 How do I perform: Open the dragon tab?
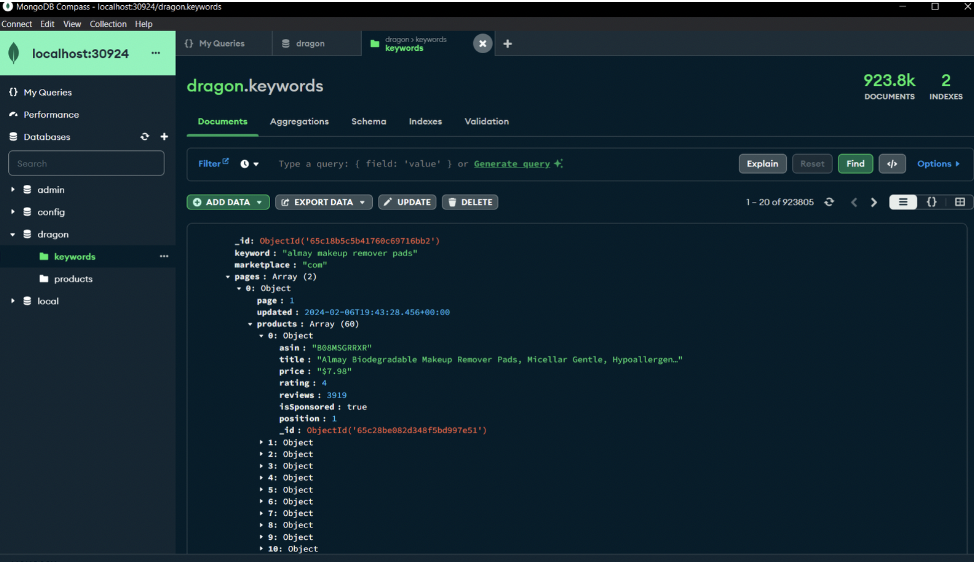click(x=317, y=43)
